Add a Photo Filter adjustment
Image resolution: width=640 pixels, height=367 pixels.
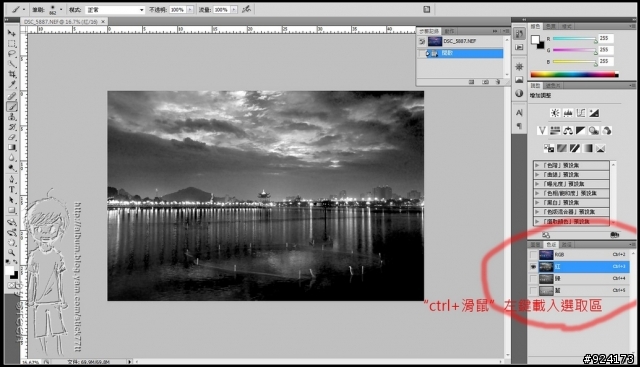[593, 131]
